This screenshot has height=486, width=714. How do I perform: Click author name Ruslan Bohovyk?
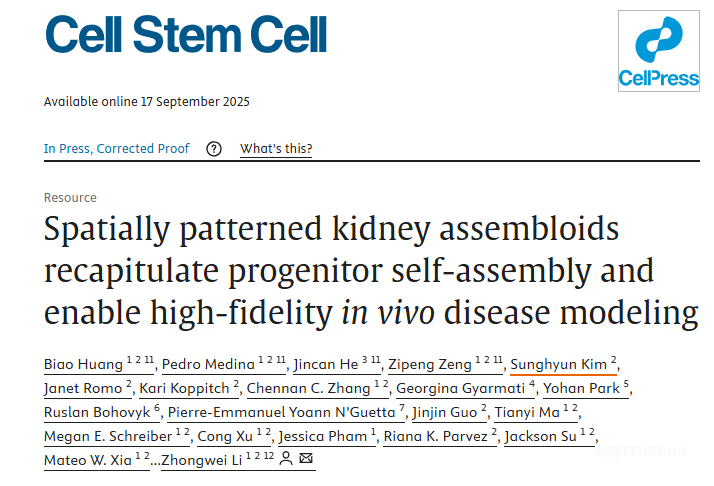pos(97,412)
